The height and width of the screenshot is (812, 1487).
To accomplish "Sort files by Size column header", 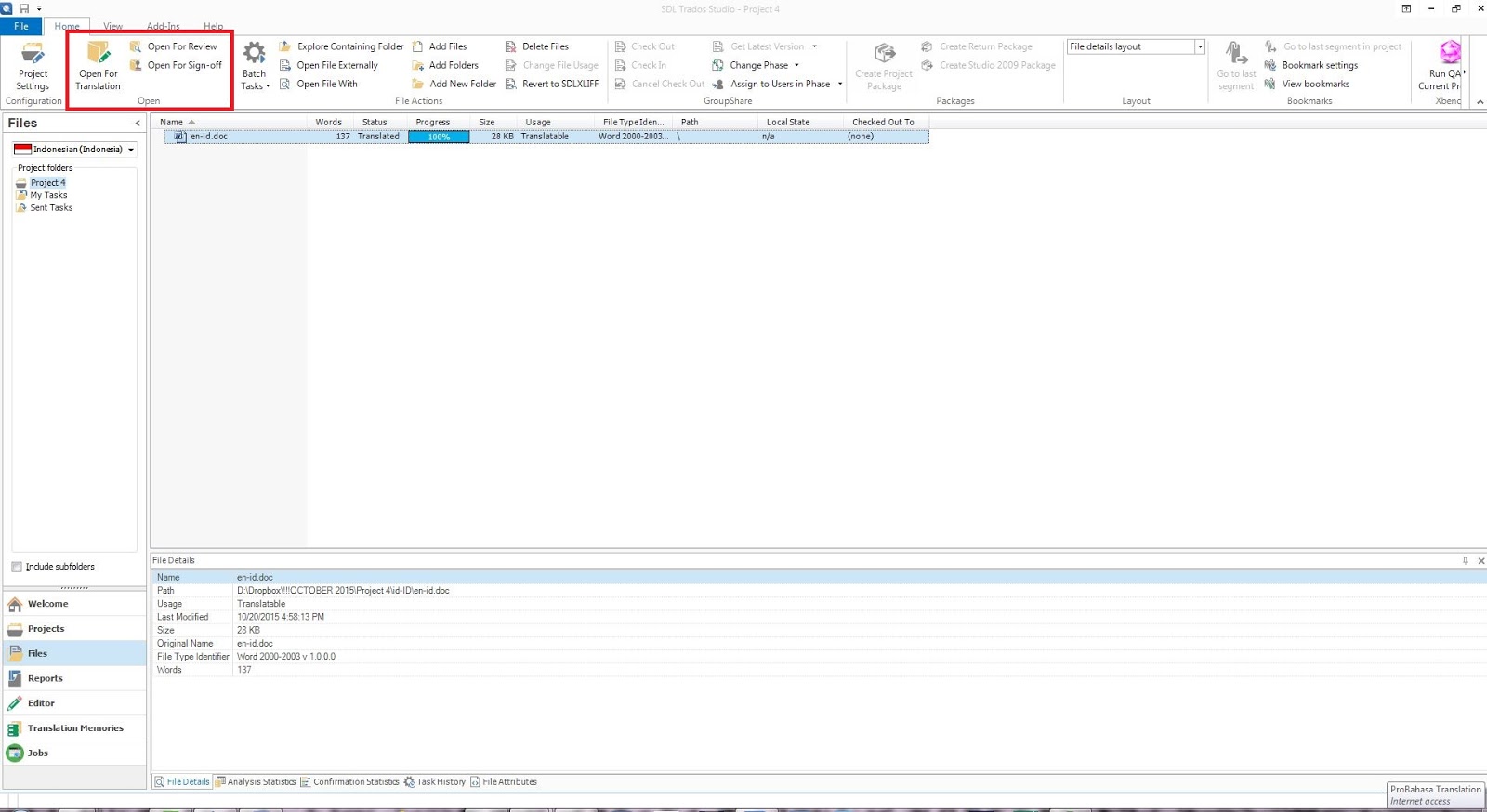I will tap(487, 122).
